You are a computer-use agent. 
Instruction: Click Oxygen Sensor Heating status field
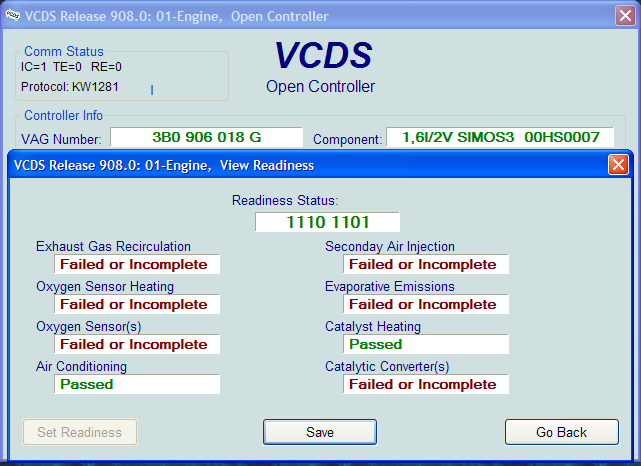[137, 304]
